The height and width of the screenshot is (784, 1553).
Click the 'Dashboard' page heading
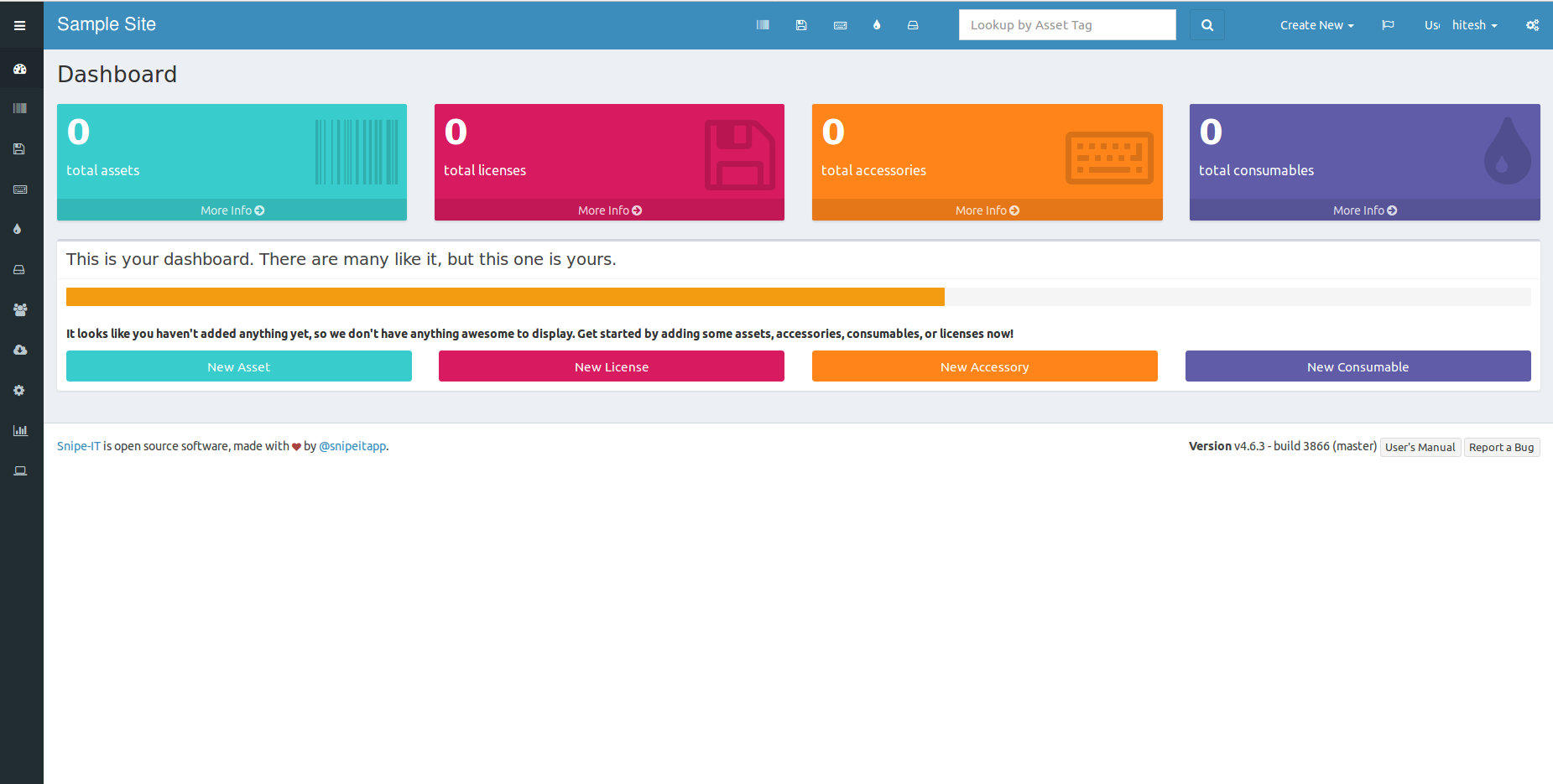[x=117, y=75]
